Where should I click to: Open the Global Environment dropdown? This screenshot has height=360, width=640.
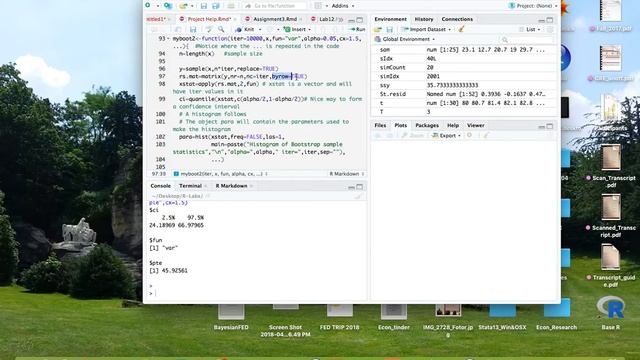(x=405, y=39)
